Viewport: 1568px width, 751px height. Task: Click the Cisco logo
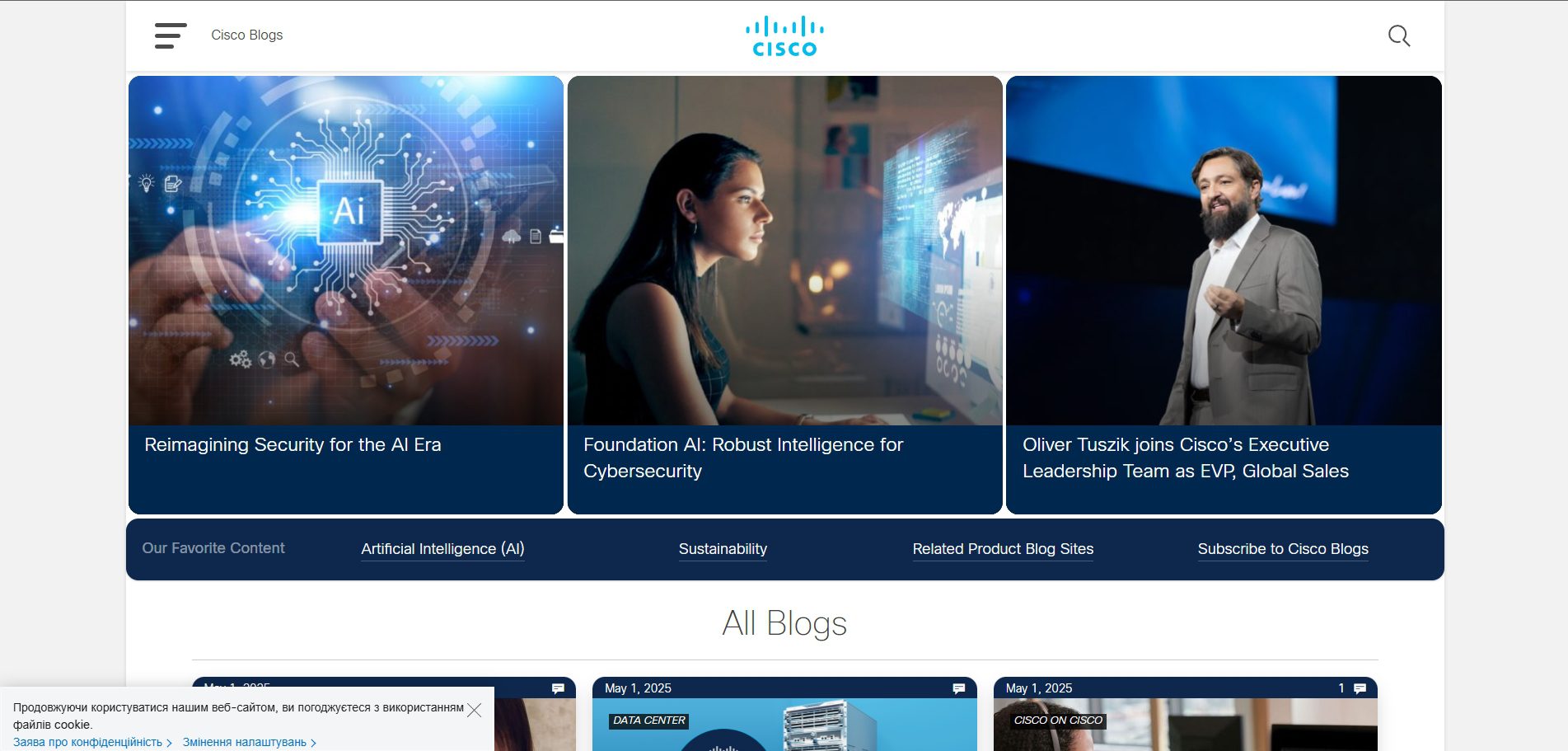point(784,36)
